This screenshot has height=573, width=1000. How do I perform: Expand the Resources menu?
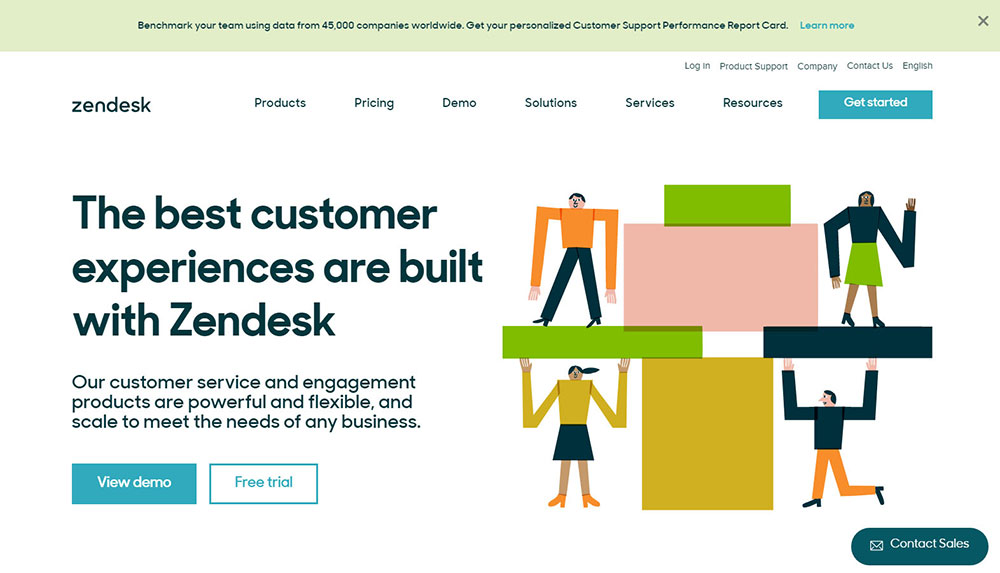(x=753, y=103)
